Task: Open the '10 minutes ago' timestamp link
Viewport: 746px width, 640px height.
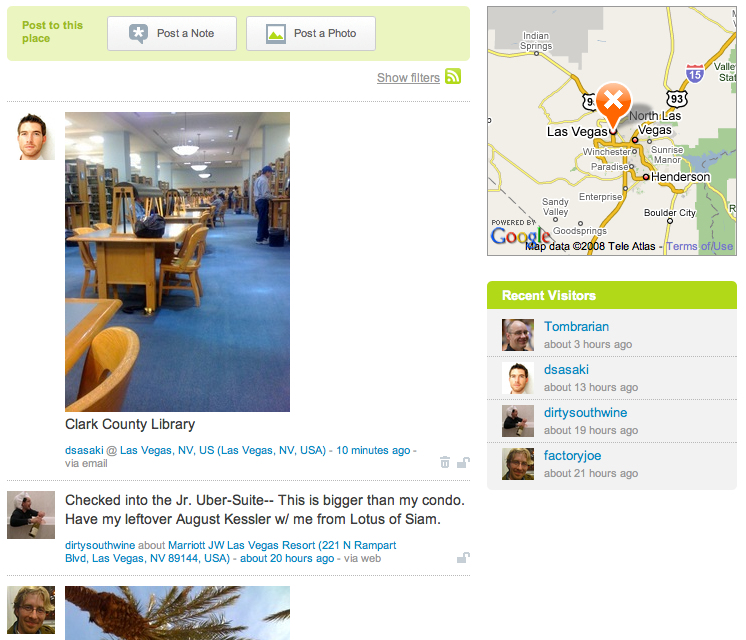Action: [x=373, y=450]
